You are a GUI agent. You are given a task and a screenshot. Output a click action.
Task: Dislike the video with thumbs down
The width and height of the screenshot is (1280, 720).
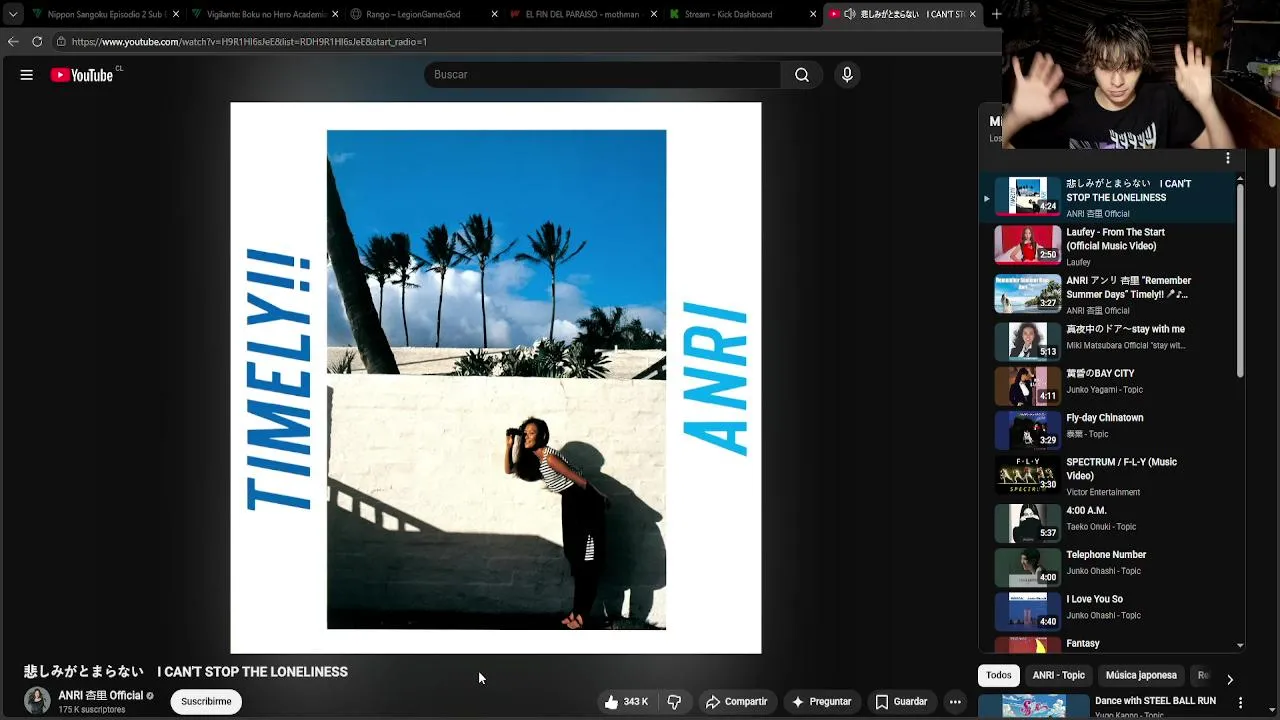coord(674,702)
